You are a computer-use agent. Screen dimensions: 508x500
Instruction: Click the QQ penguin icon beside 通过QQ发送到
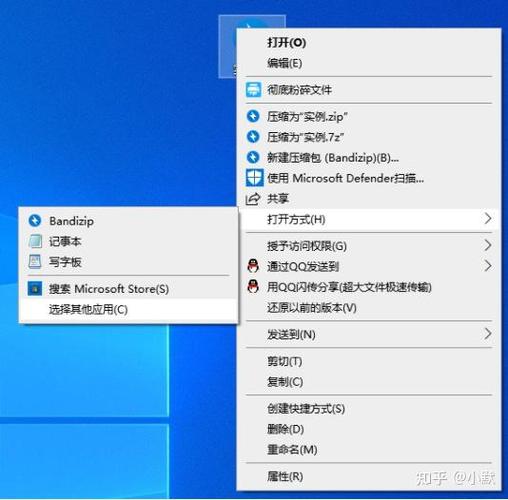[x=253, y=266]
